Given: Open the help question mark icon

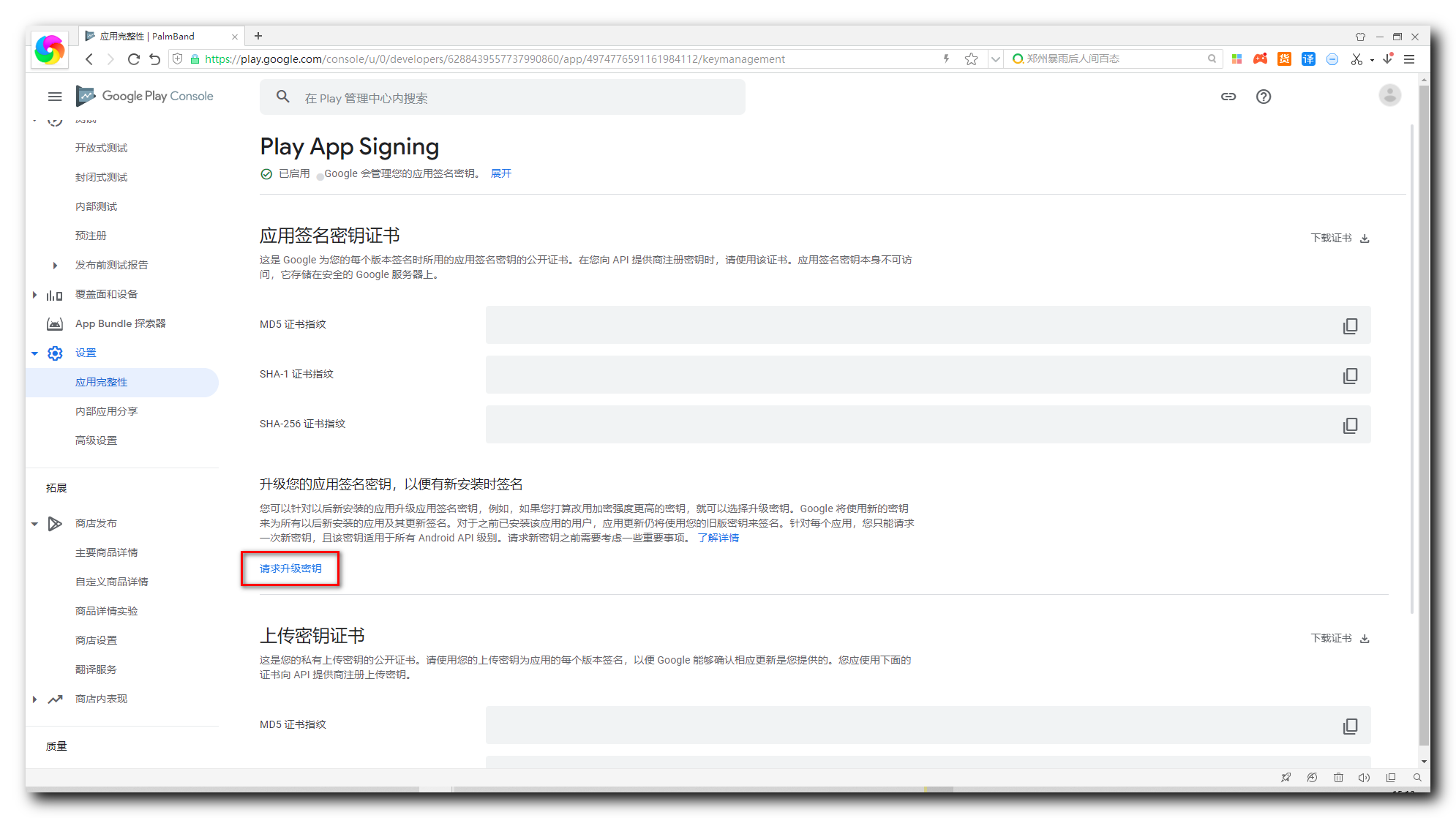Looking at the screenshot, I should [x=1263, y=97].
